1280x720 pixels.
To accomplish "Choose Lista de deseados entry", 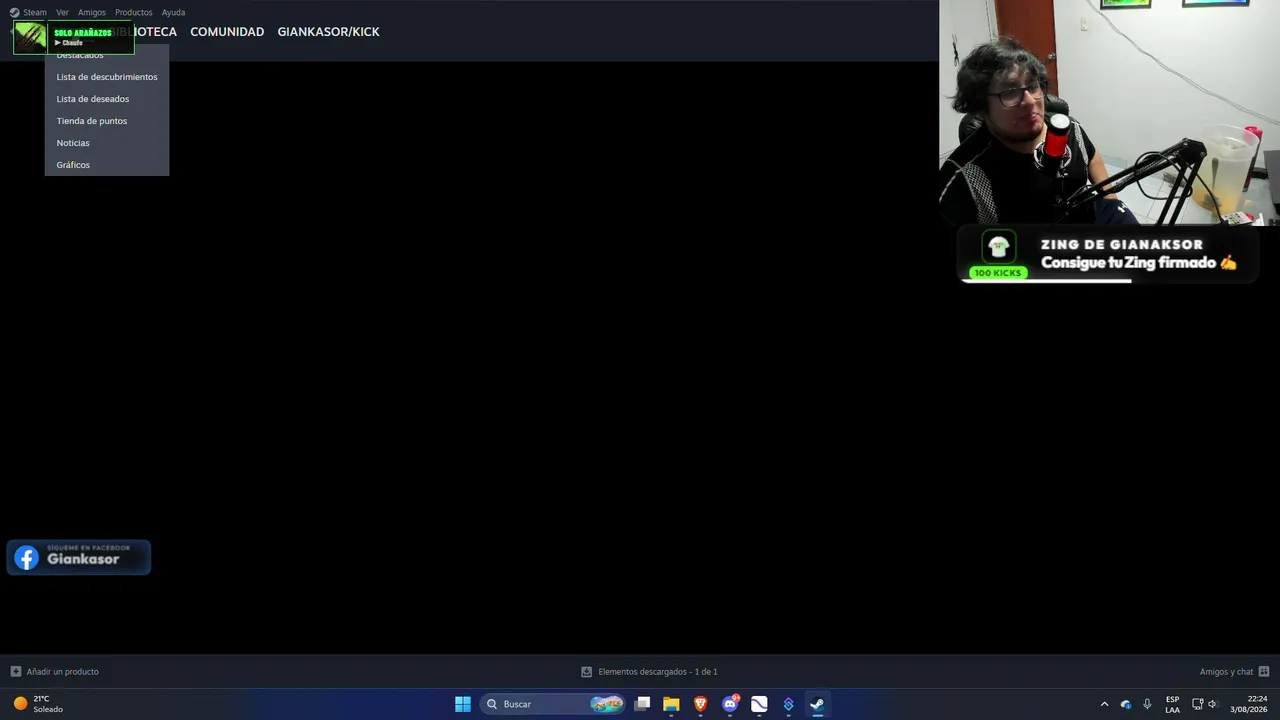I will (x=107, y=99).
